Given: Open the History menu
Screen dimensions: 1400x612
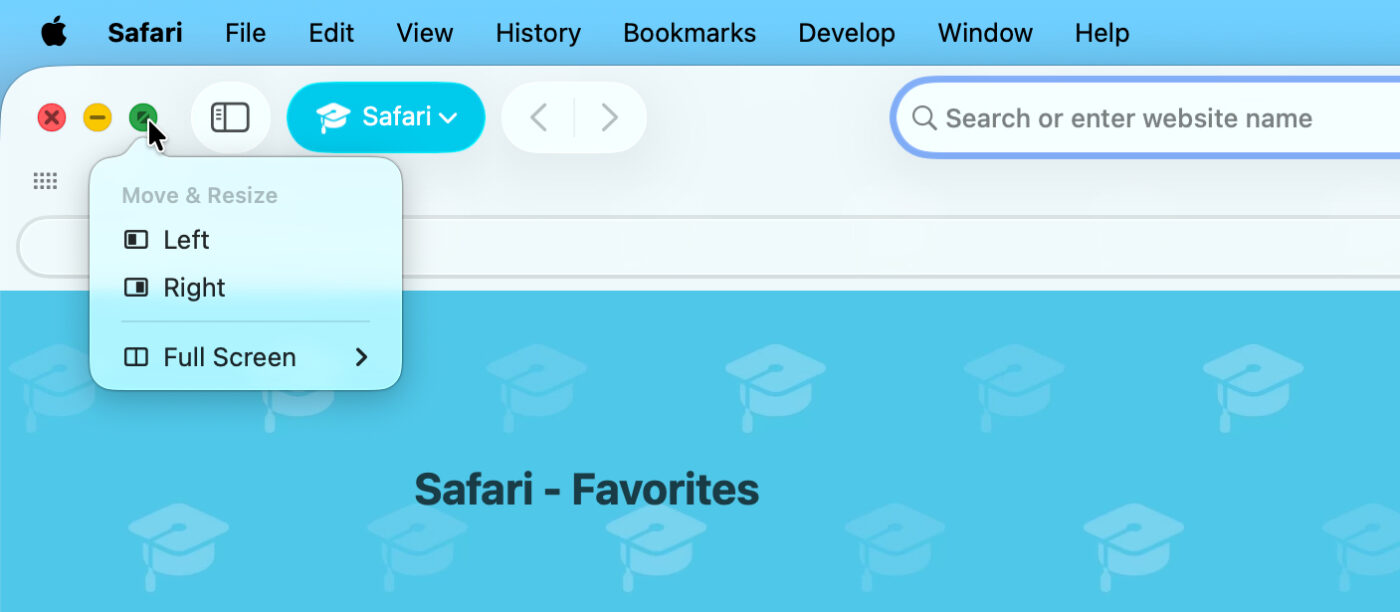Looking at the screenshot, I should click(538, 33).
